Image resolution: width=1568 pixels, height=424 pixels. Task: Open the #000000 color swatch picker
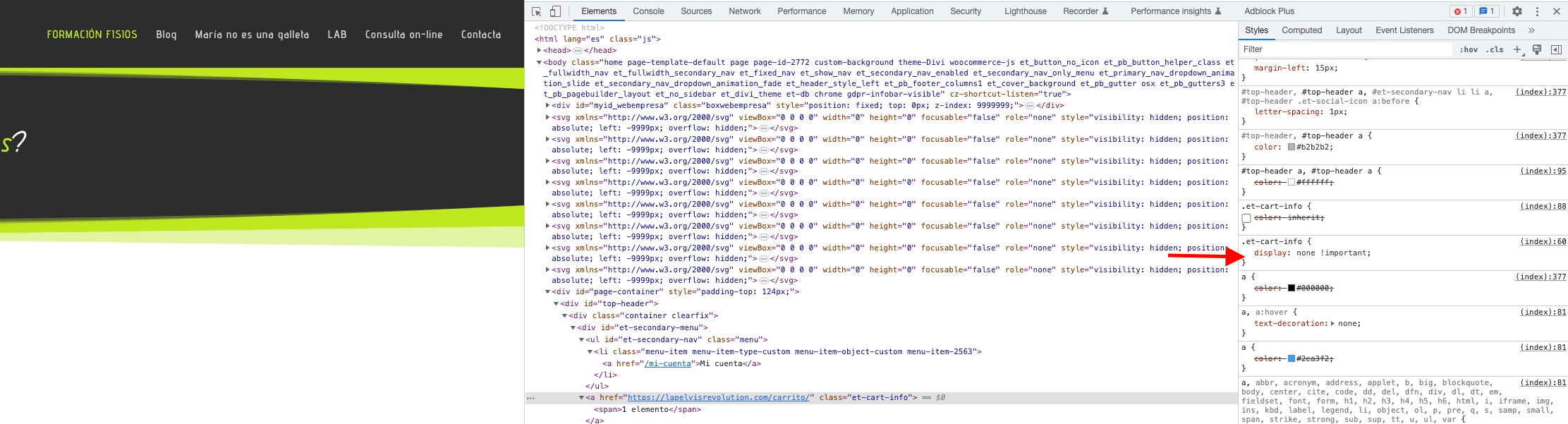[x=1292, y=289]
